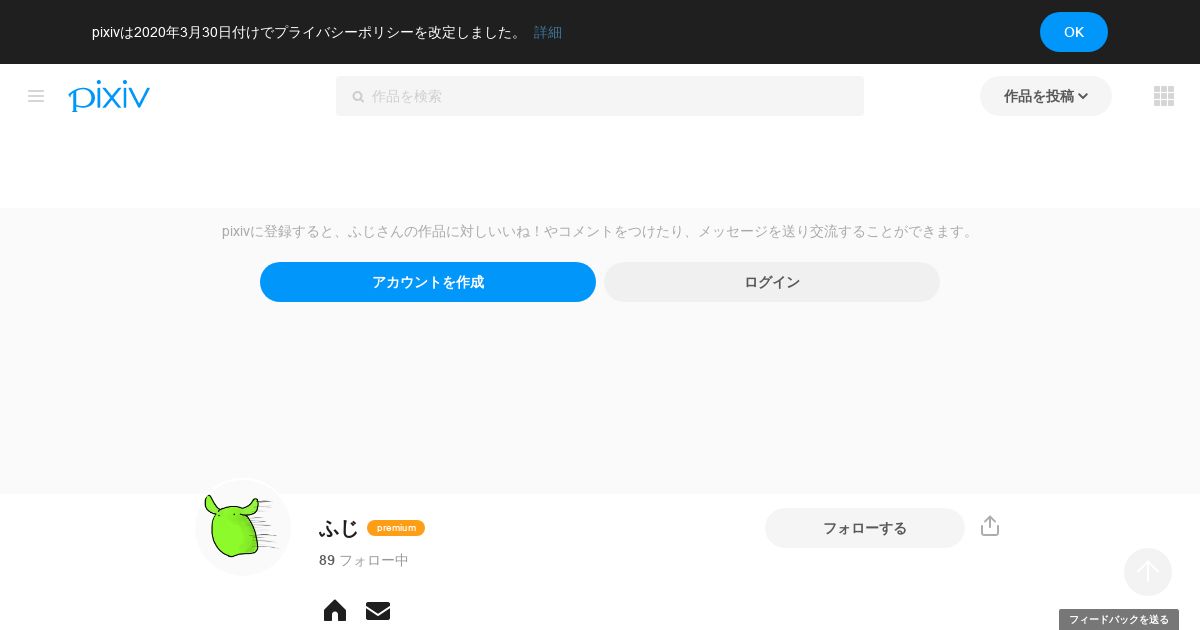
Task: Click the pixiv logo
Action: pos(109,96)
